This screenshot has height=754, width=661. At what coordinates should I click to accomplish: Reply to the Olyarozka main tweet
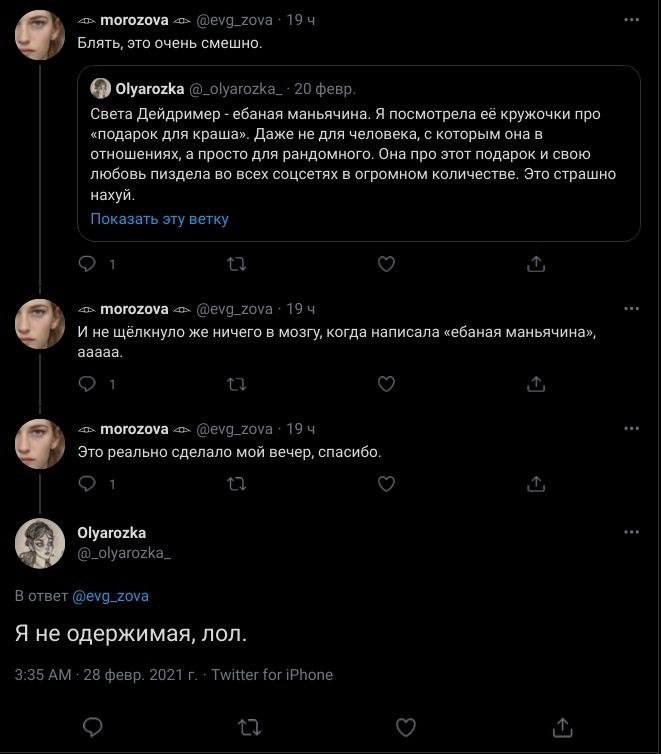92,726
